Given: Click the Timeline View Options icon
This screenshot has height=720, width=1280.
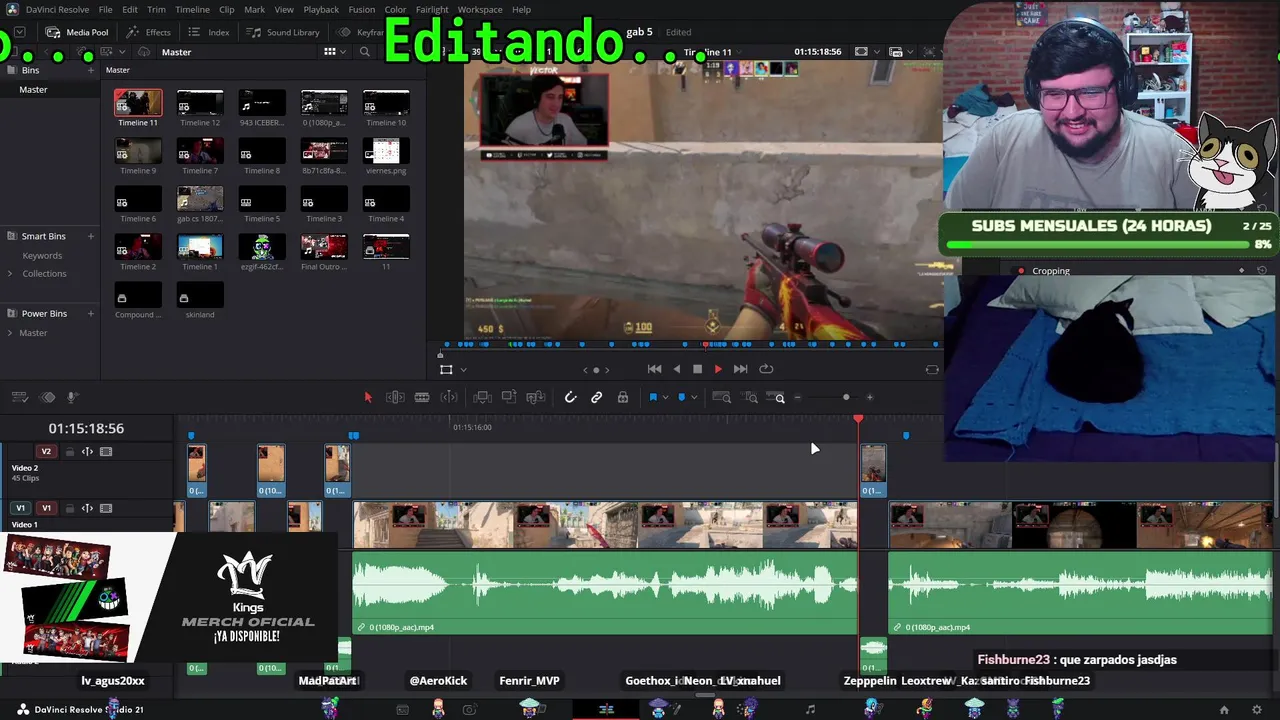Looking at the screenshot, I should 21,397.
